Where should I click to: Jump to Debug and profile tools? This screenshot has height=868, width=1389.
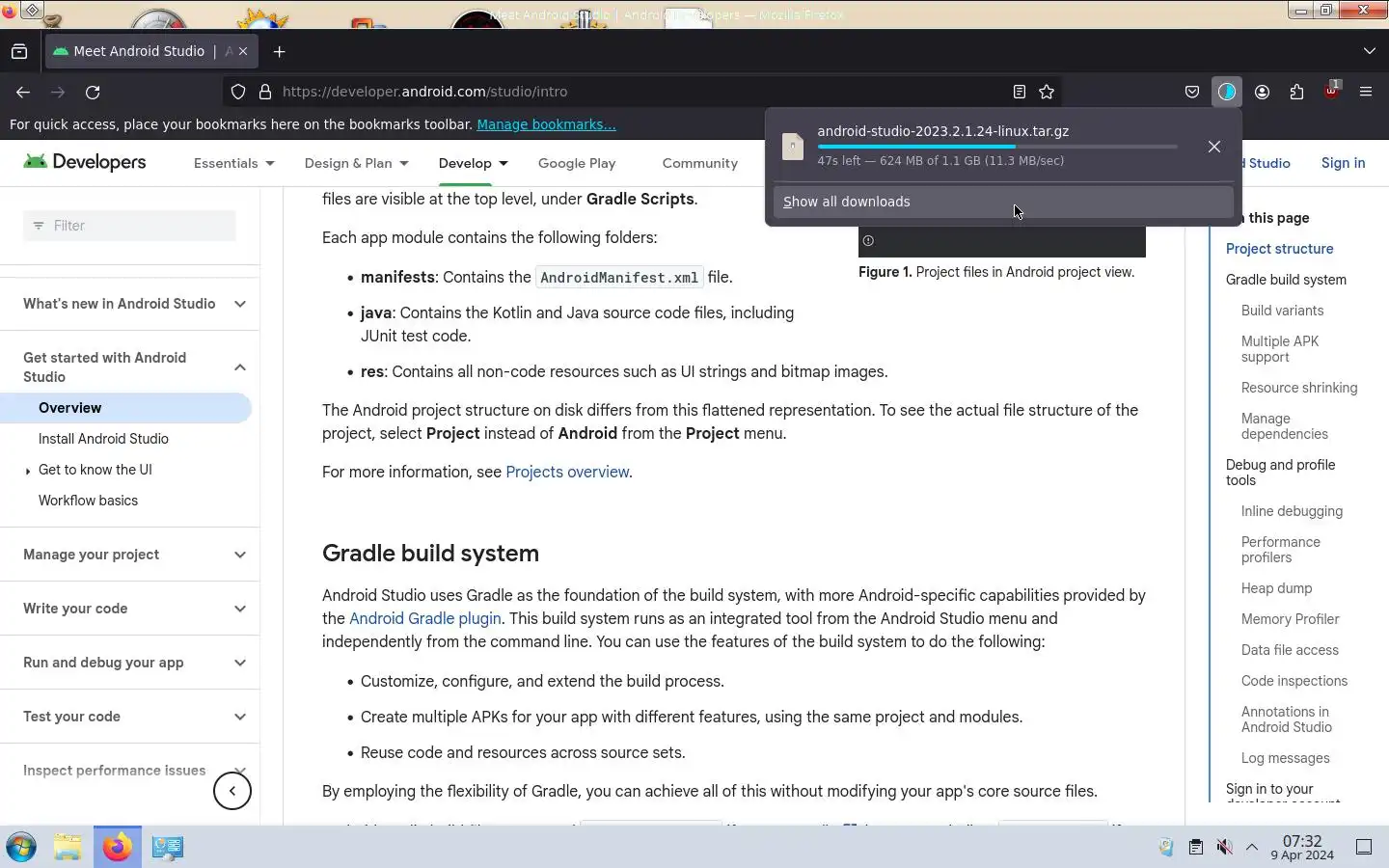coord(1281,473)
